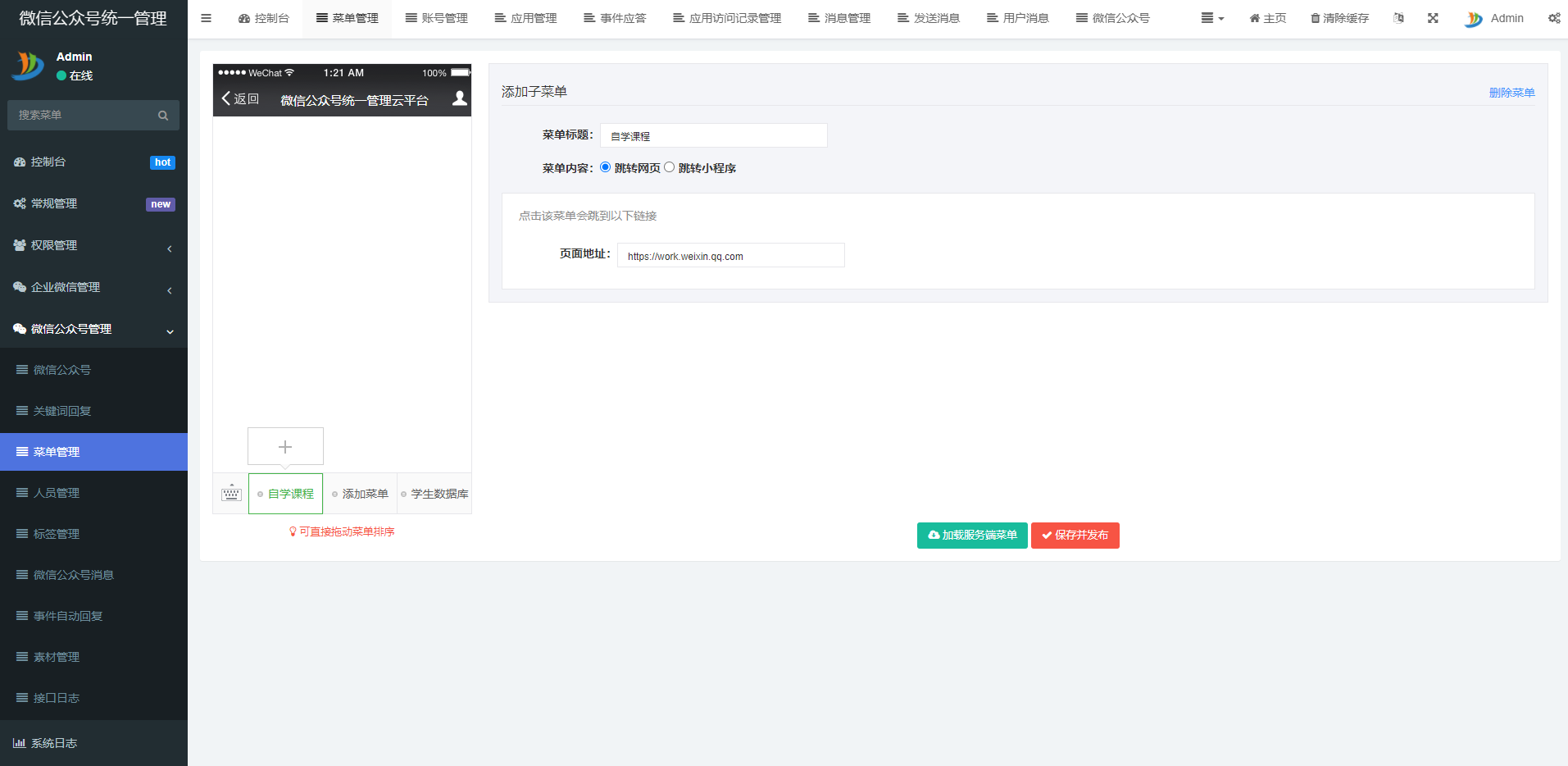Click the search magnifier in sidebar
The height and width of the screenshot is (766, 1568).
coord(163,116)
